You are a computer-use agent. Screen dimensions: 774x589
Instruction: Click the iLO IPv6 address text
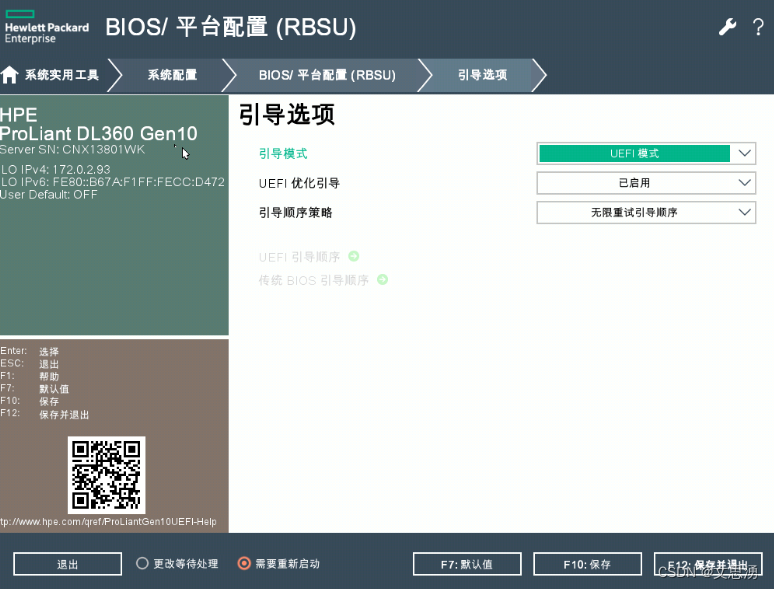(113, 182)
